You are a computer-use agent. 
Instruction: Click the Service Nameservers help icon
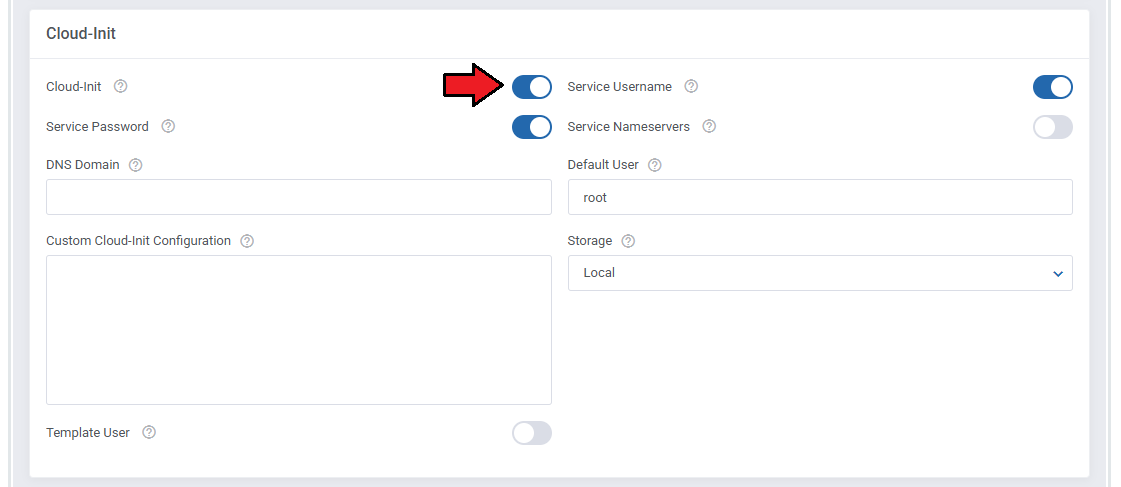709,127
